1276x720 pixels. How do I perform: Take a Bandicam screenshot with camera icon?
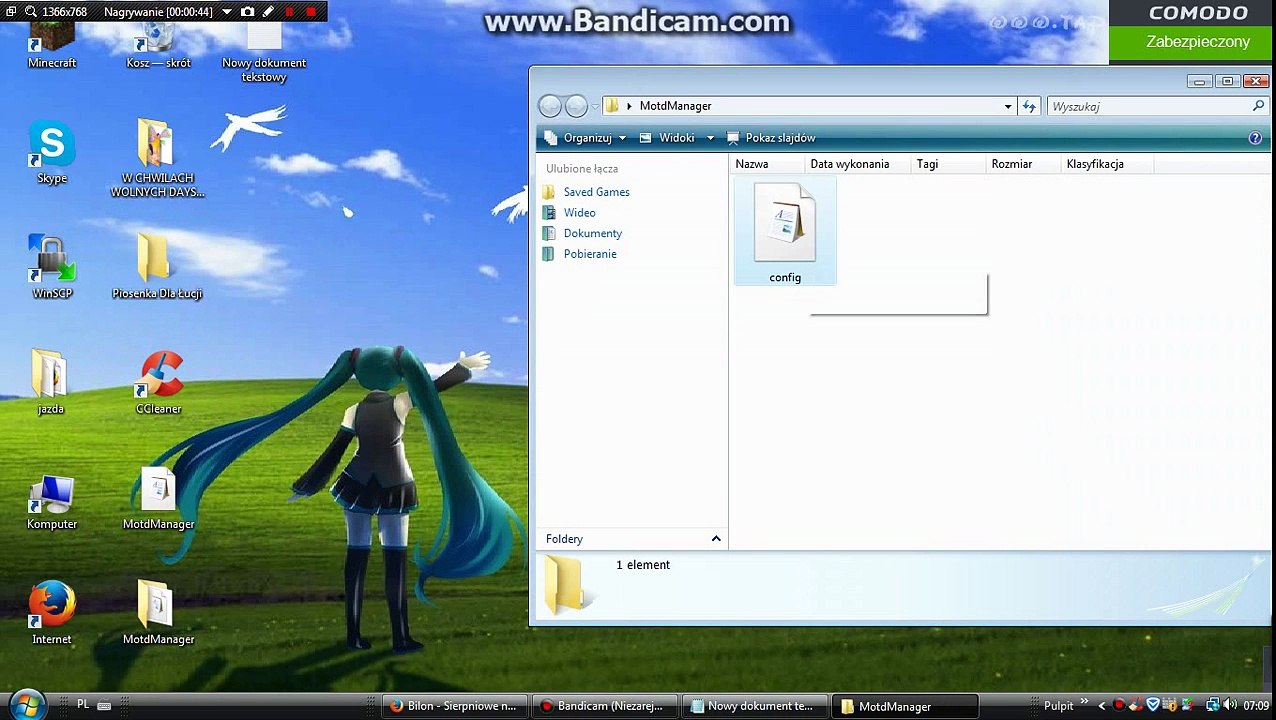pos(248,11)
